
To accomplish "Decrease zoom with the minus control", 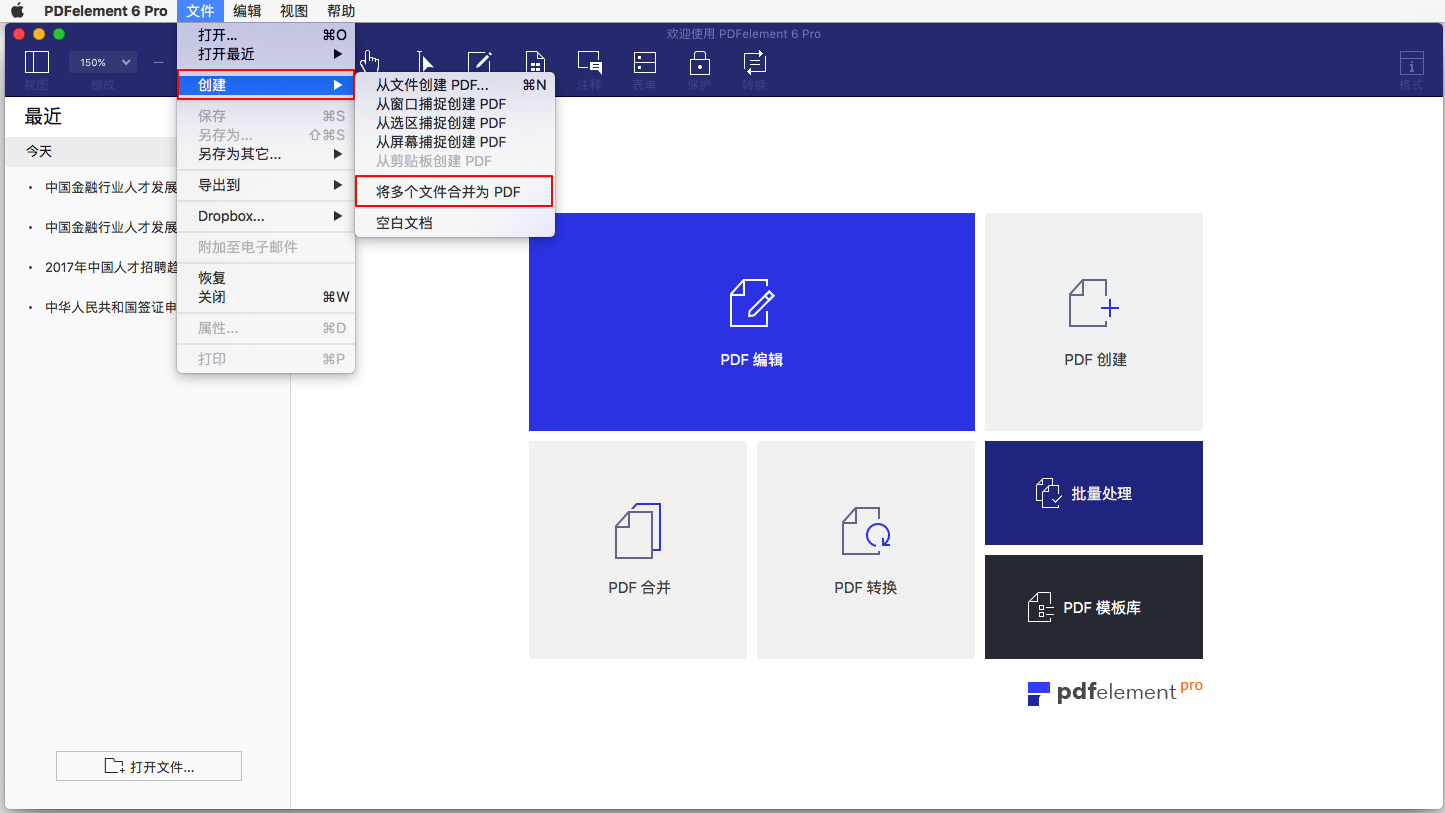I will pyautogui.click(x=157, y=62).
